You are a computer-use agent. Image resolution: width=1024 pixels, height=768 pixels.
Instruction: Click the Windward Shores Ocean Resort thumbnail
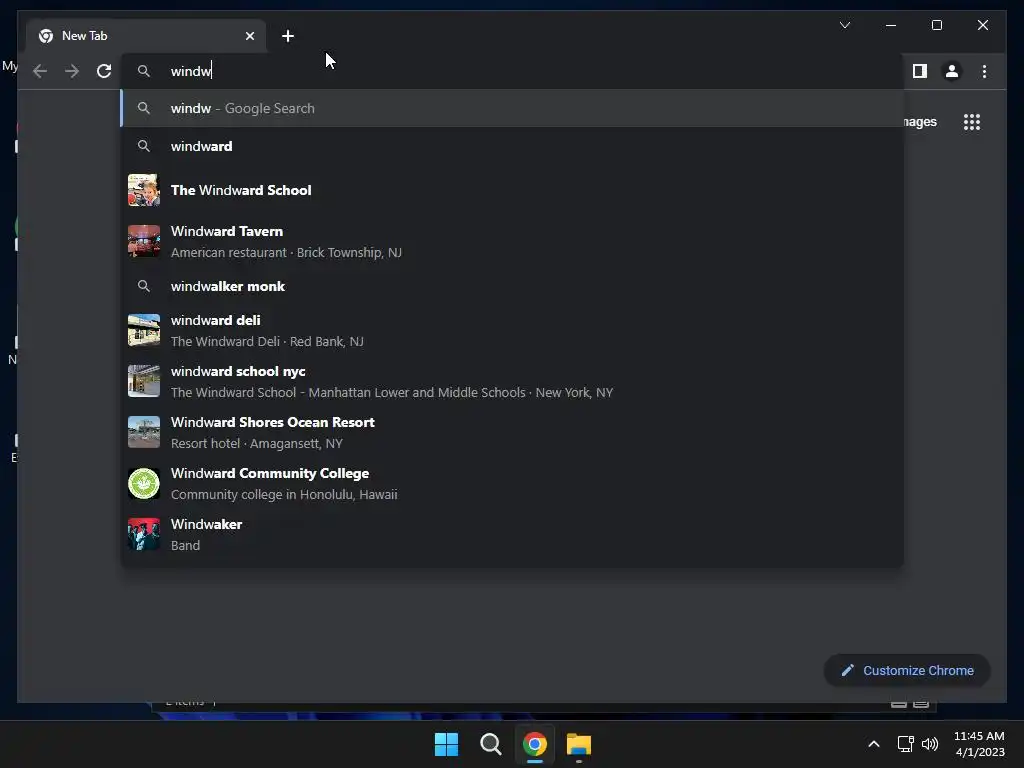[144, 432]
